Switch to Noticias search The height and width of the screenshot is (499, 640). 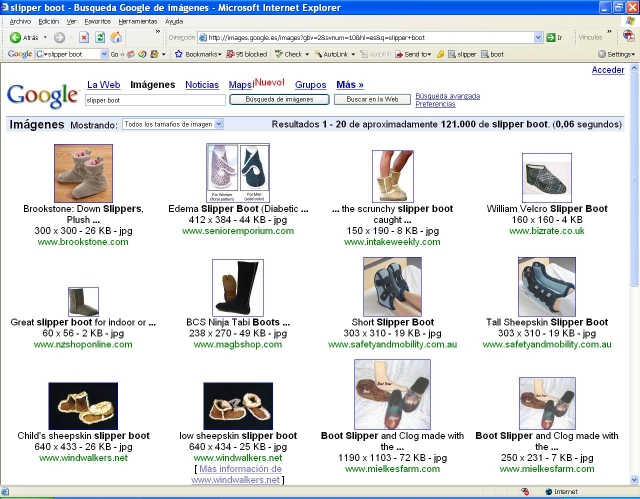tap(202, 85)
